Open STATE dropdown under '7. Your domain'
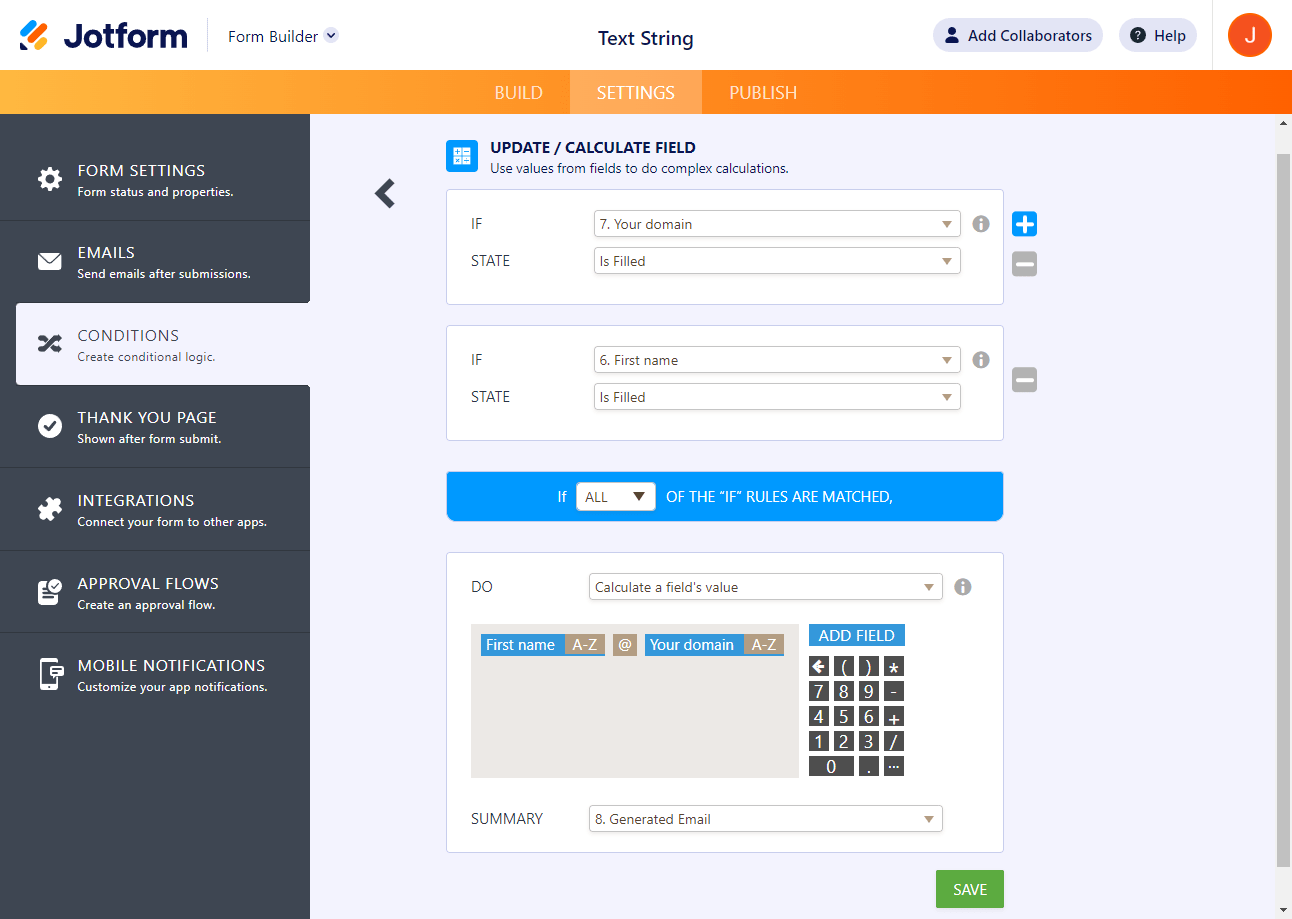Viewport: 1292px width, 919px height. point(777,261)
